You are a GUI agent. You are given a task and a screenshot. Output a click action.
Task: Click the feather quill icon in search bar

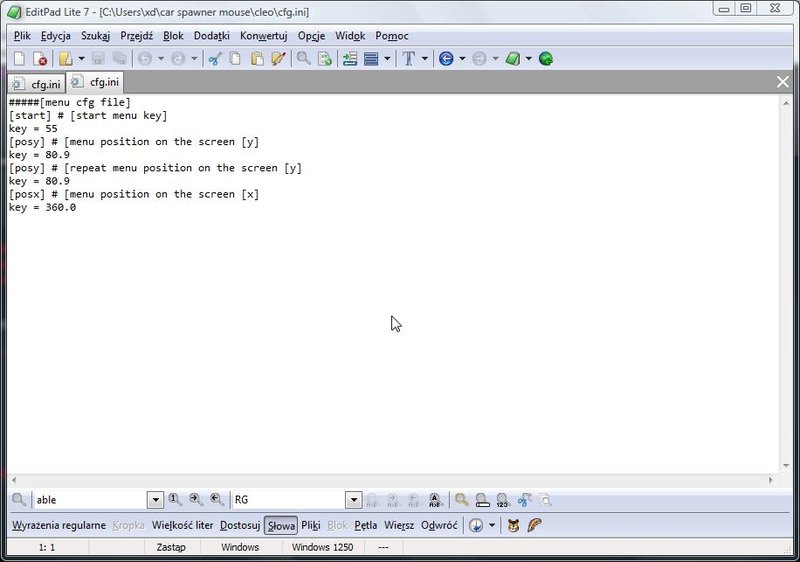(534, 525)
